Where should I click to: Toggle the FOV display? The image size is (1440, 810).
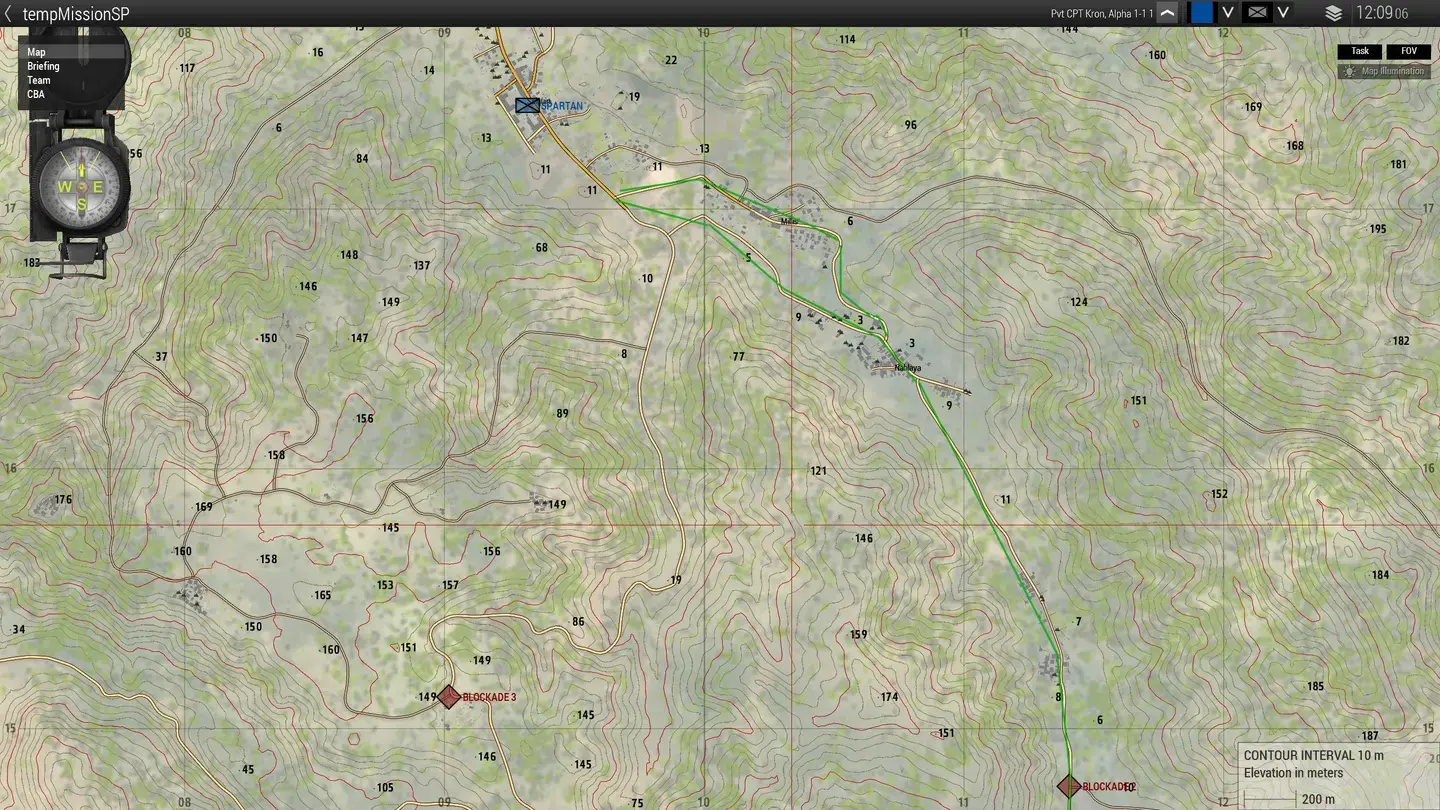(1408, 51)
